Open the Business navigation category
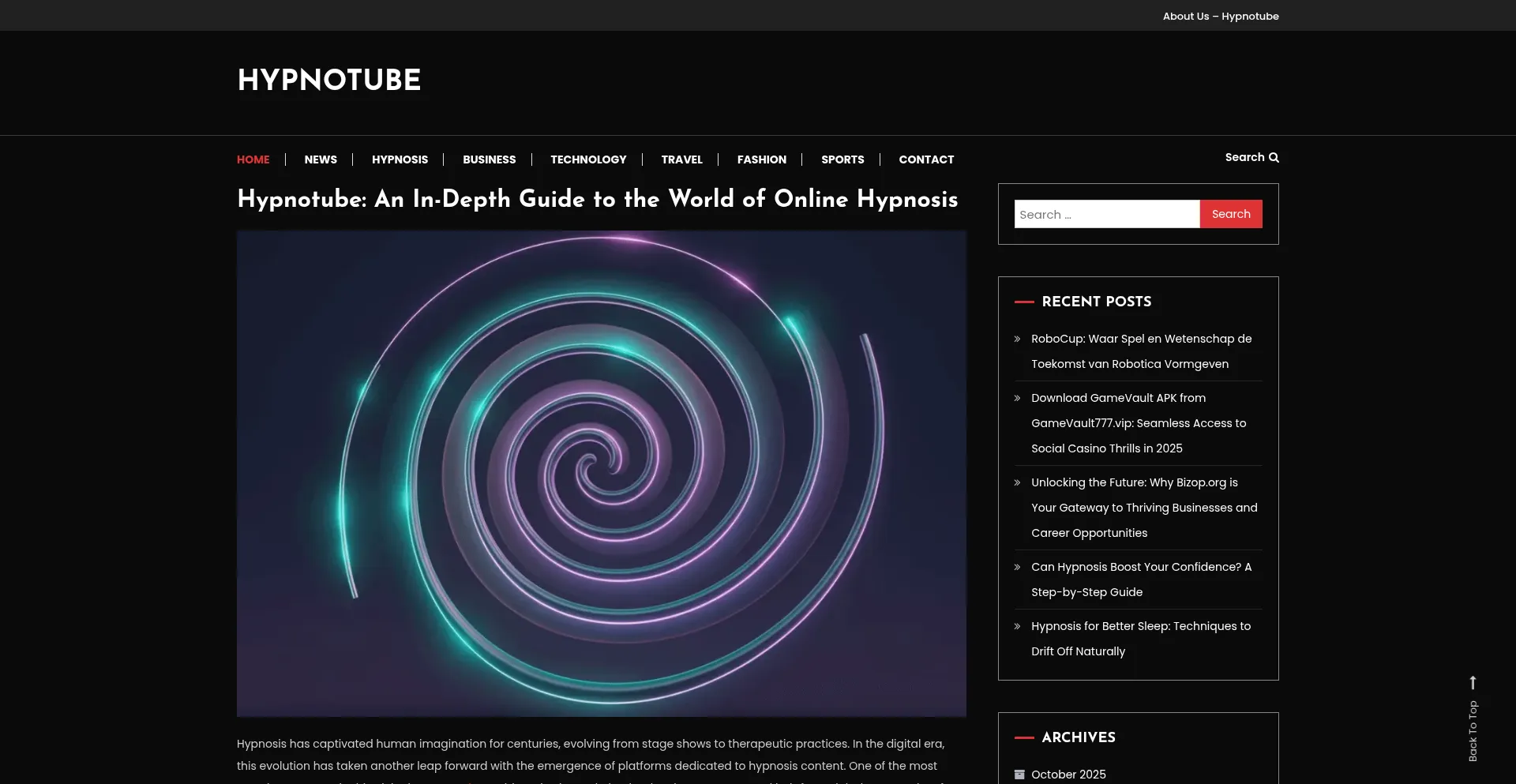The image size is (1516, 784). coord(489,159)
